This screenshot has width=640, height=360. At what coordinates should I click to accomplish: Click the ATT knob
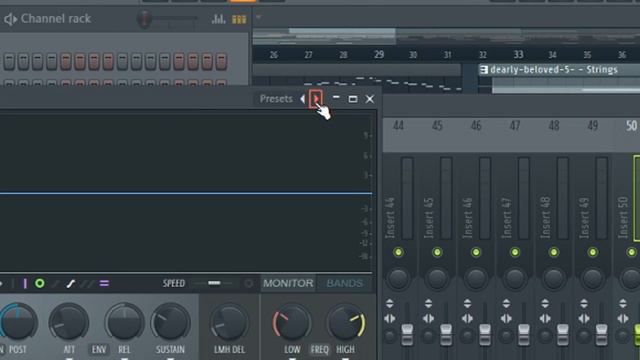coord(69,322)
